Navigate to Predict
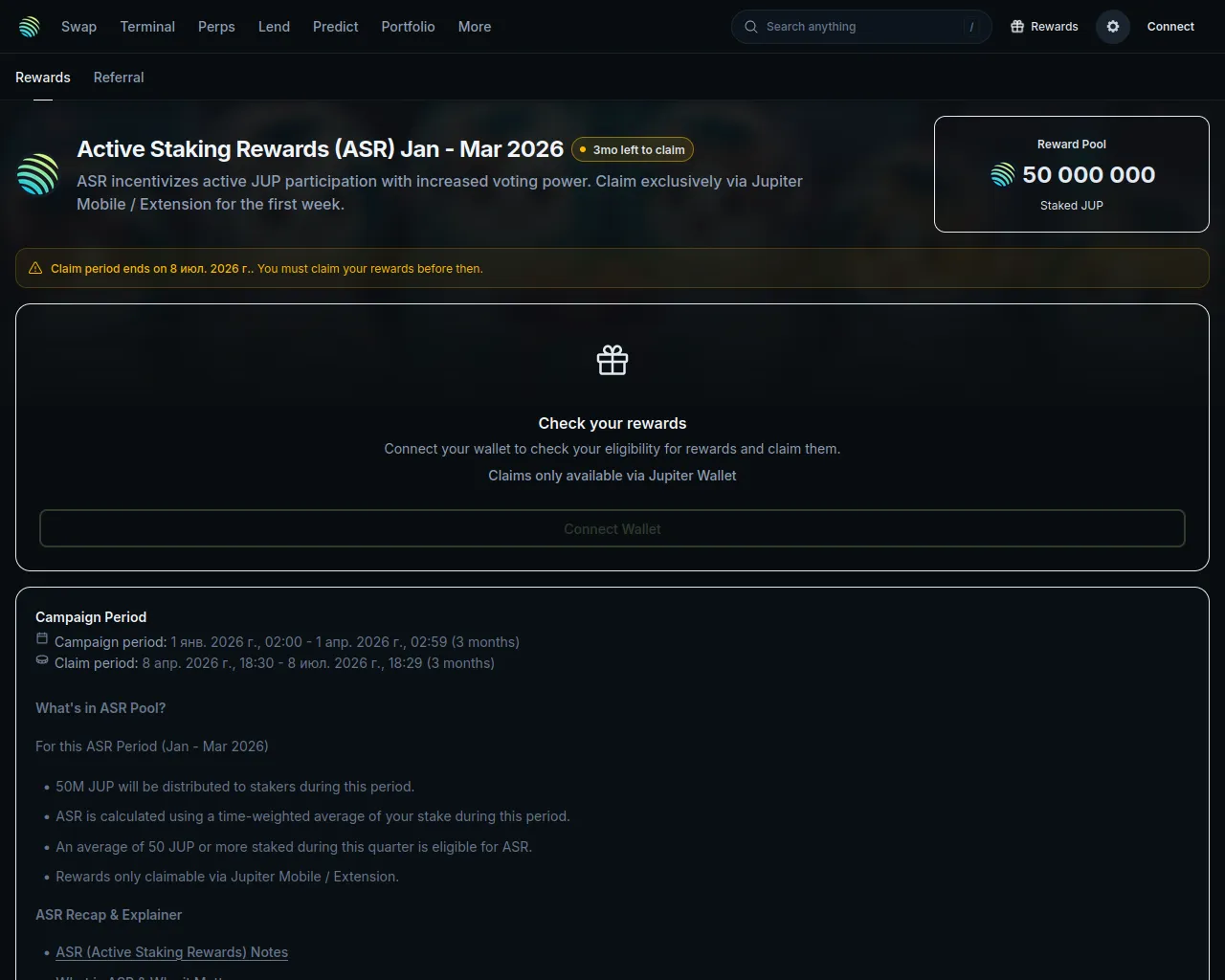This screenshot has height=980, width=1225. pyautogui.click(x=335, y=27)
